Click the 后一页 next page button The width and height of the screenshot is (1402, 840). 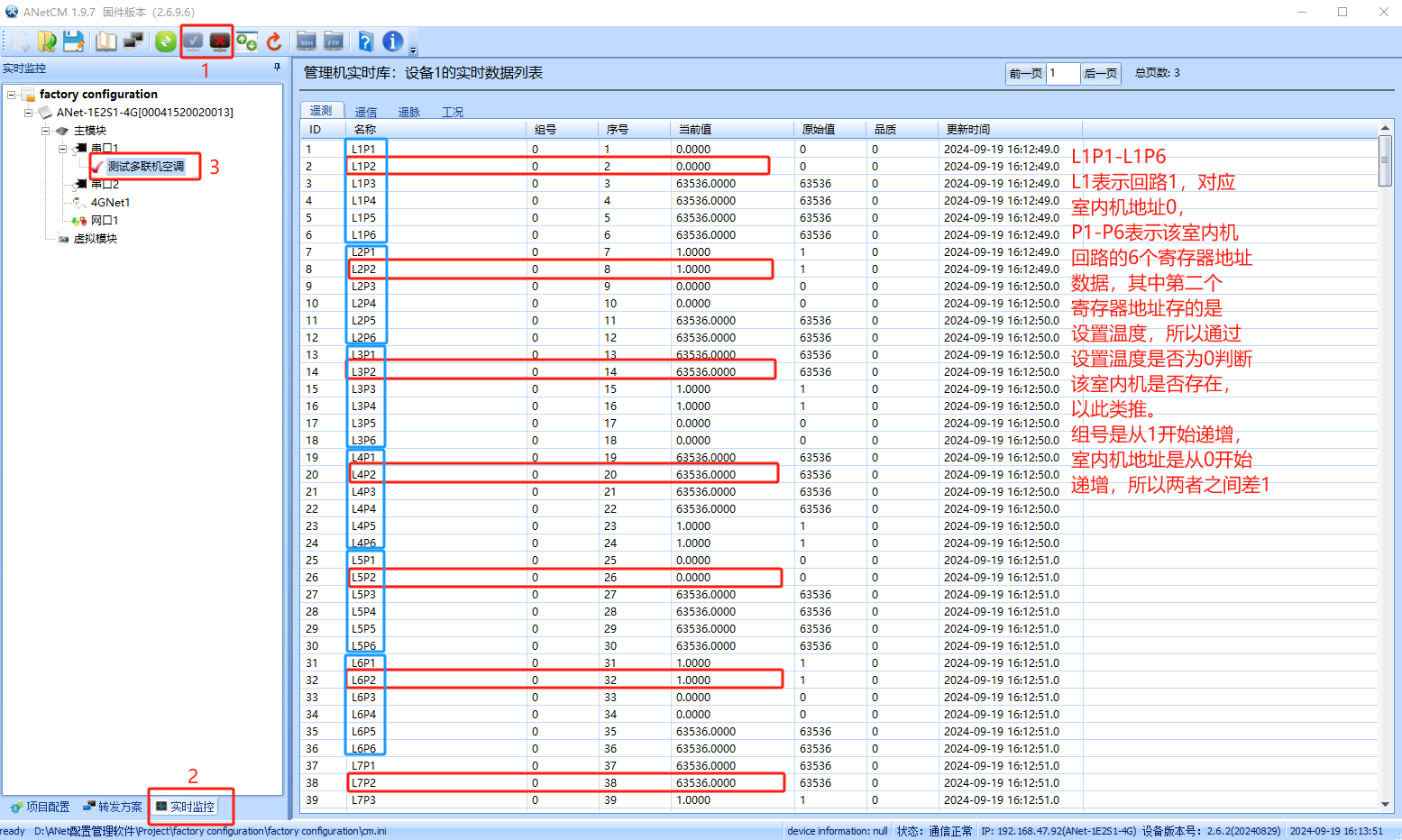(1100, 74)
